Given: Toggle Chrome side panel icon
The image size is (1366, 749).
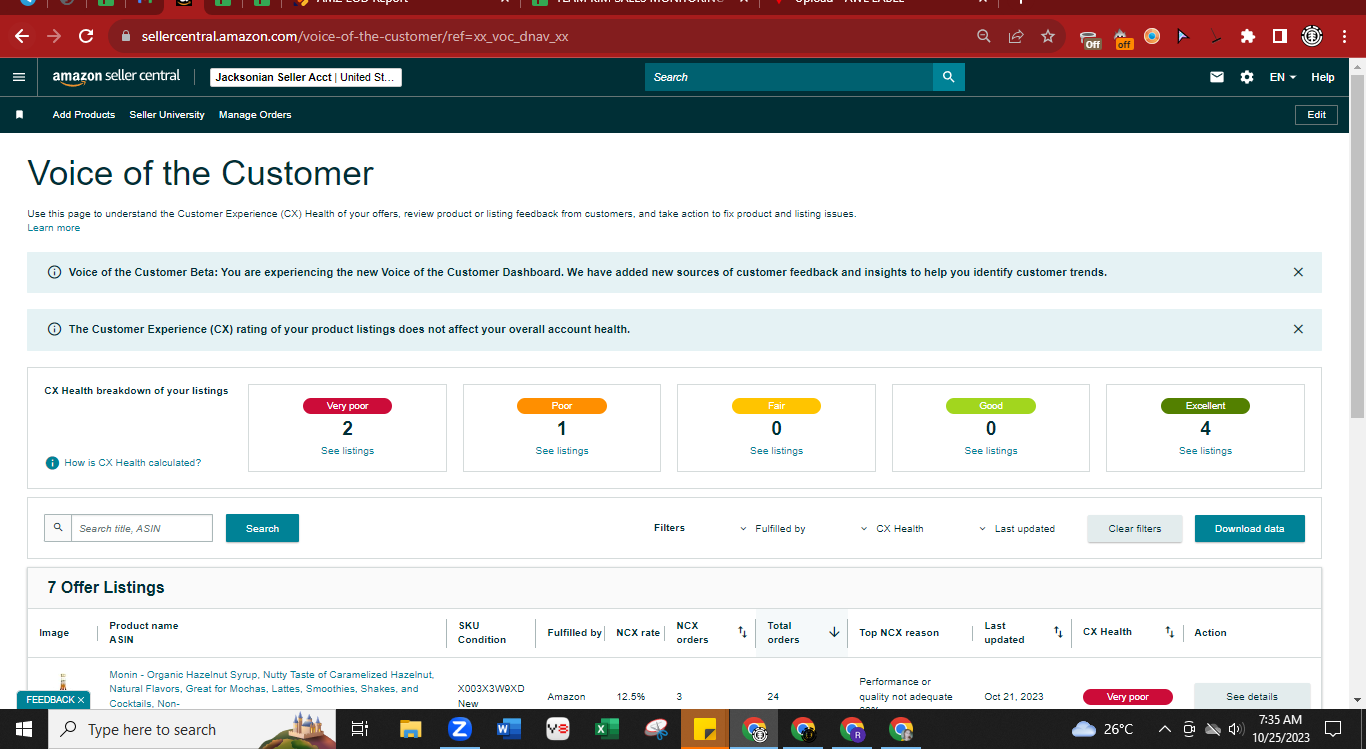Looking at the screenshot, I should click(1279, 36).
